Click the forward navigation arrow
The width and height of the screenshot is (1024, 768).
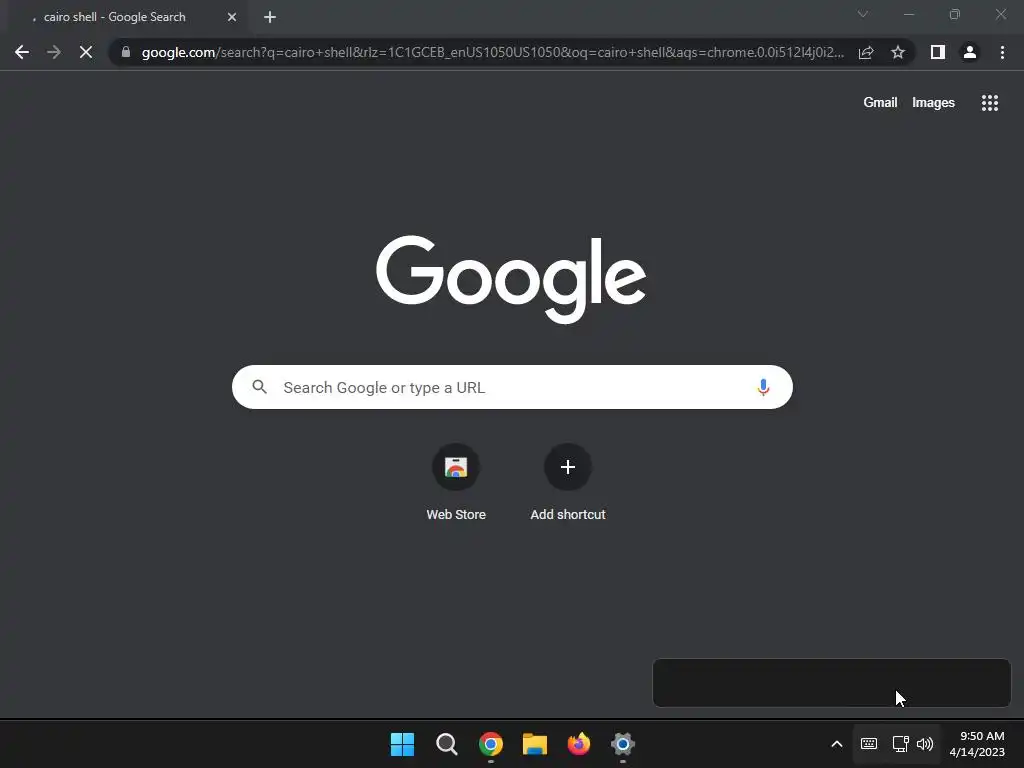coord(54,52)
